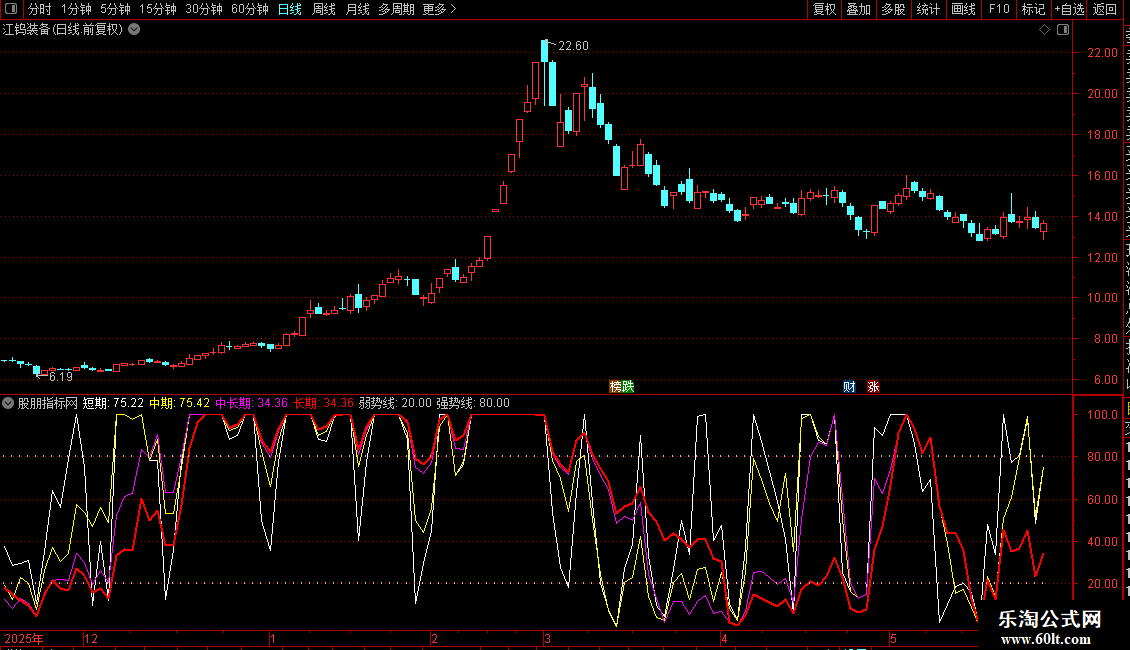Select the 周线 weekly period tab
The width and height of the screenshot is (1130, 650).
[x=324, y=9]
